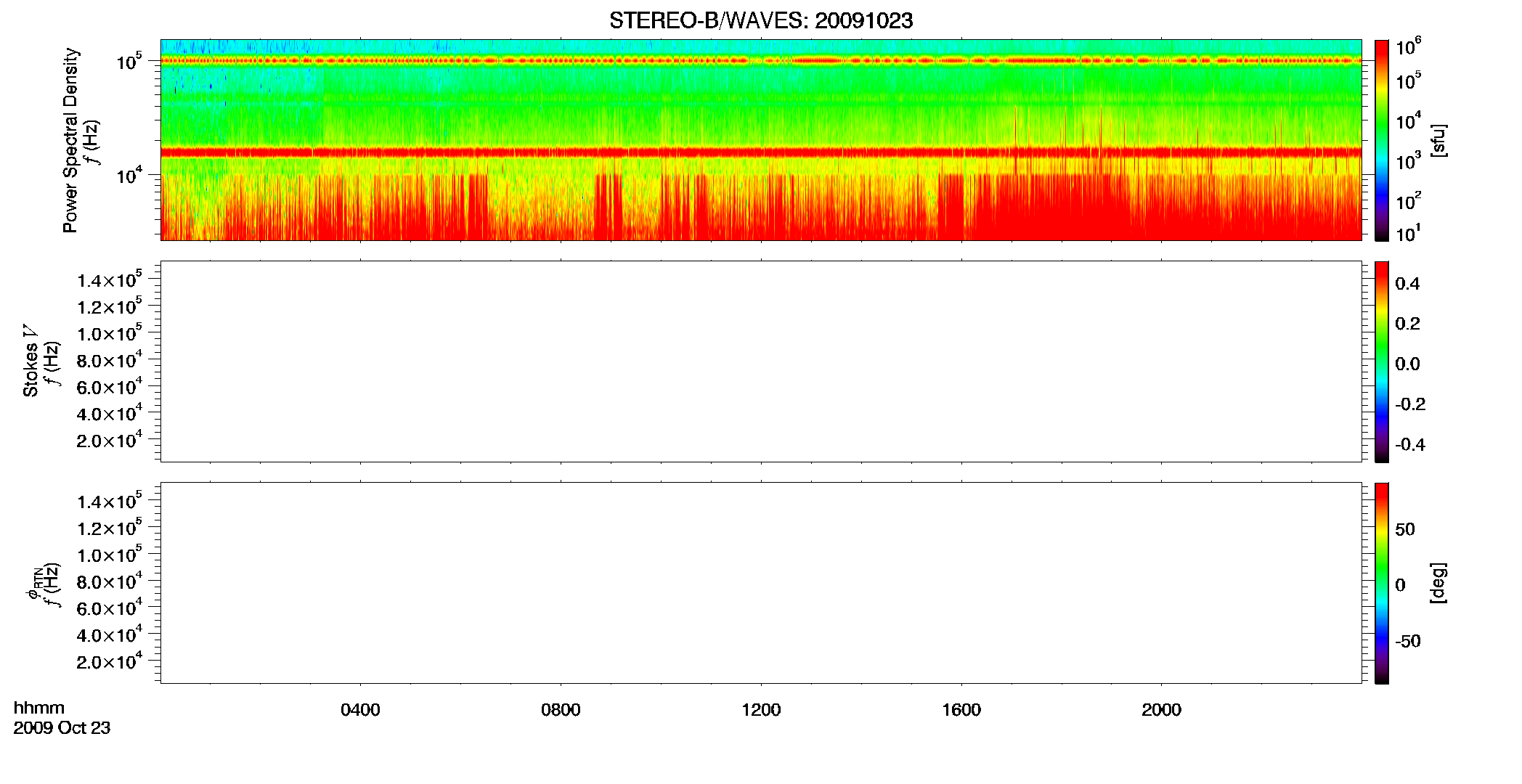This screenshot has height=784, width=1522.
Task: Click the thick red band in the spectrogram
Action: 761,152
